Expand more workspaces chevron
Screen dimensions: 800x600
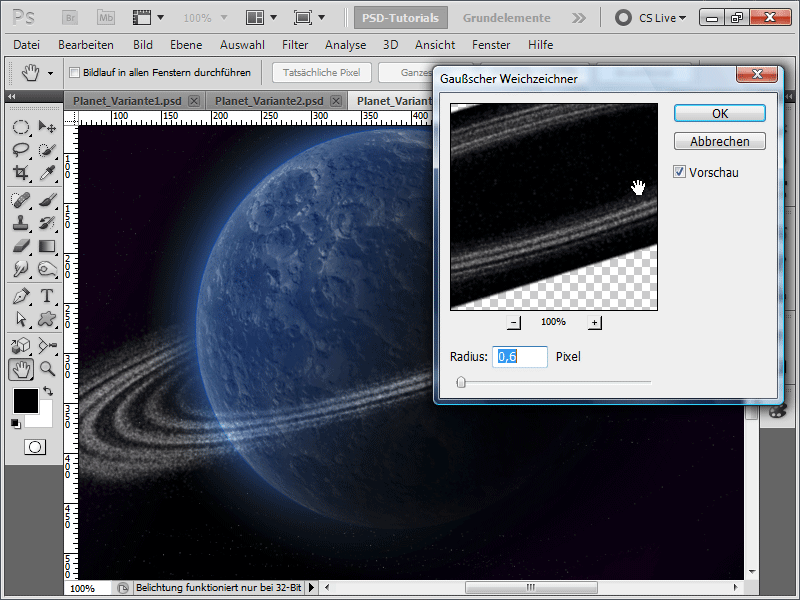pyautogui.click(x=579, y=18)
